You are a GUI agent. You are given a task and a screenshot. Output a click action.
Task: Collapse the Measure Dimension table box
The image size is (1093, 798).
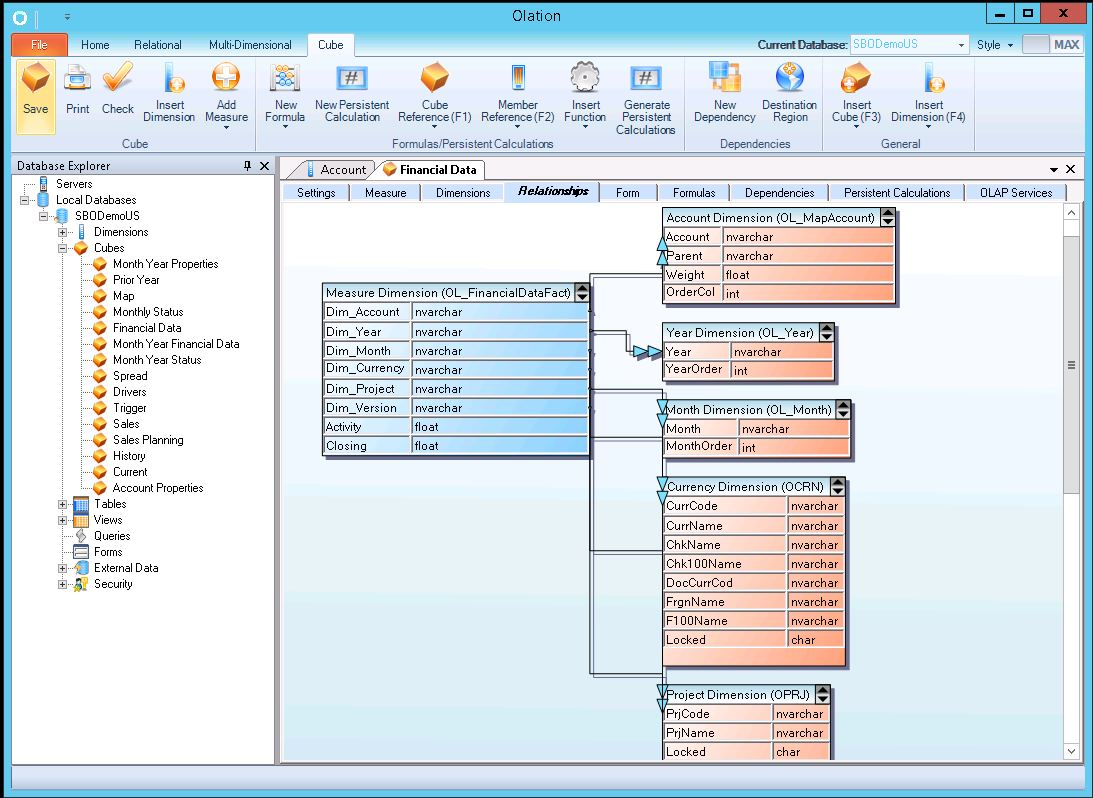point(582,293)
